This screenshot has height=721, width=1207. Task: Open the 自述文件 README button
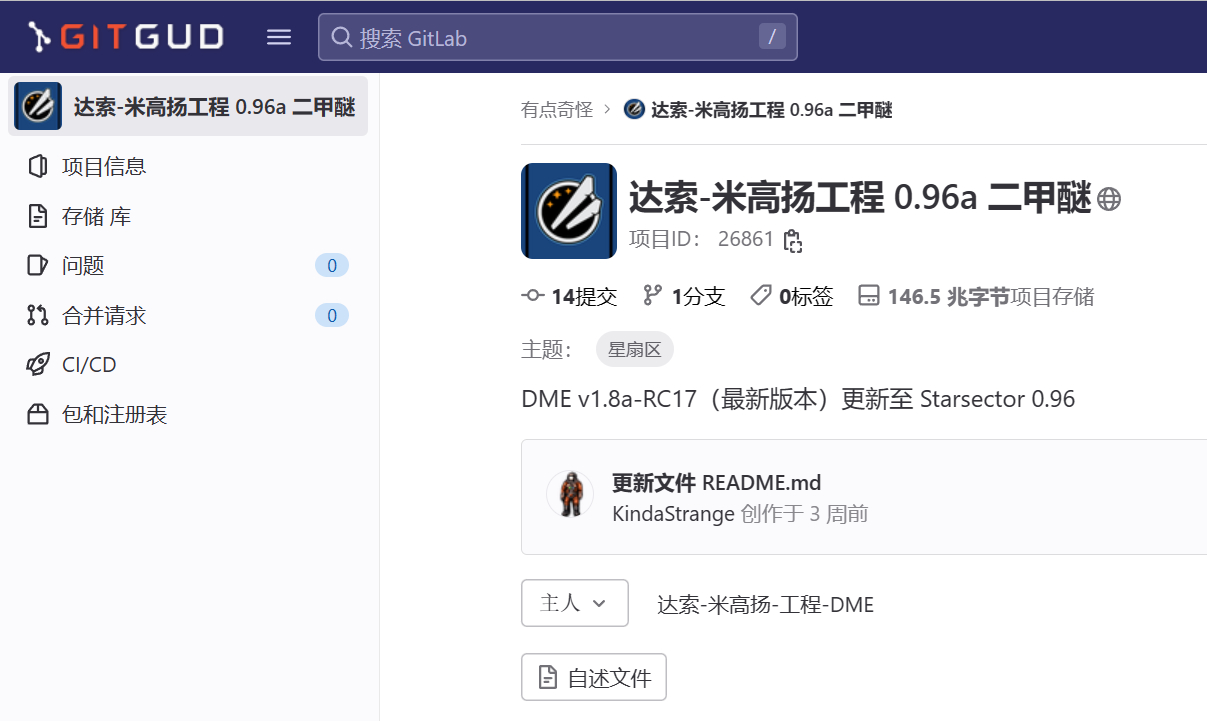pos(593,677)
